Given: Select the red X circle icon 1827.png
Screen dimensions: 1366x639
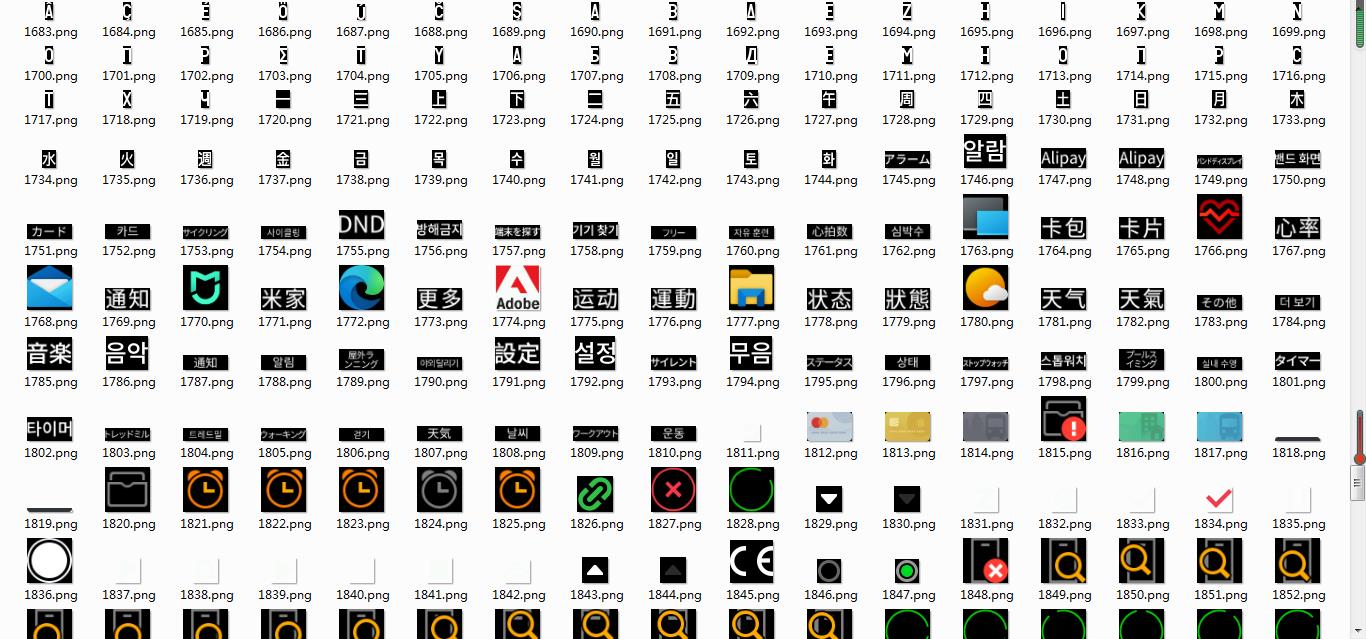Looking at the screenshot, I should 673,490.
